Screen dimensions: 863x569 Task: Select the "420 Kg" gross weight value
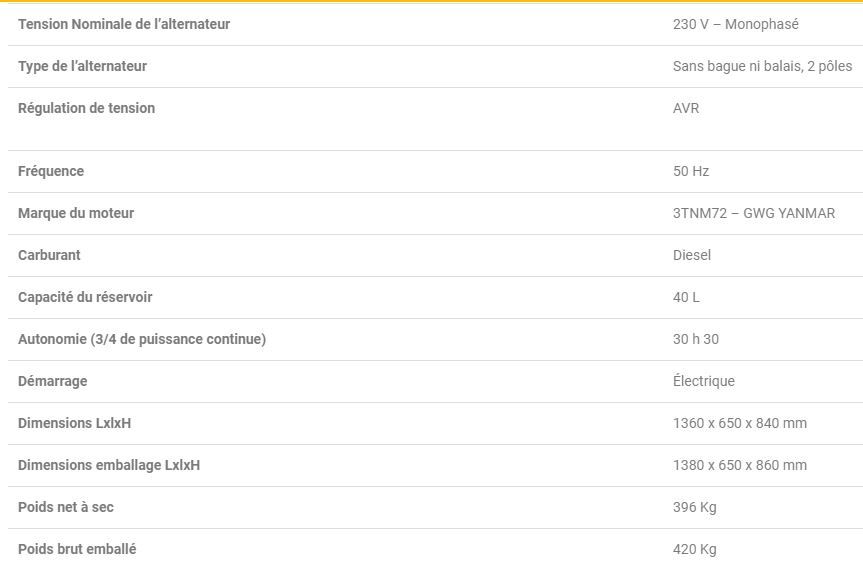click(695, 549)
